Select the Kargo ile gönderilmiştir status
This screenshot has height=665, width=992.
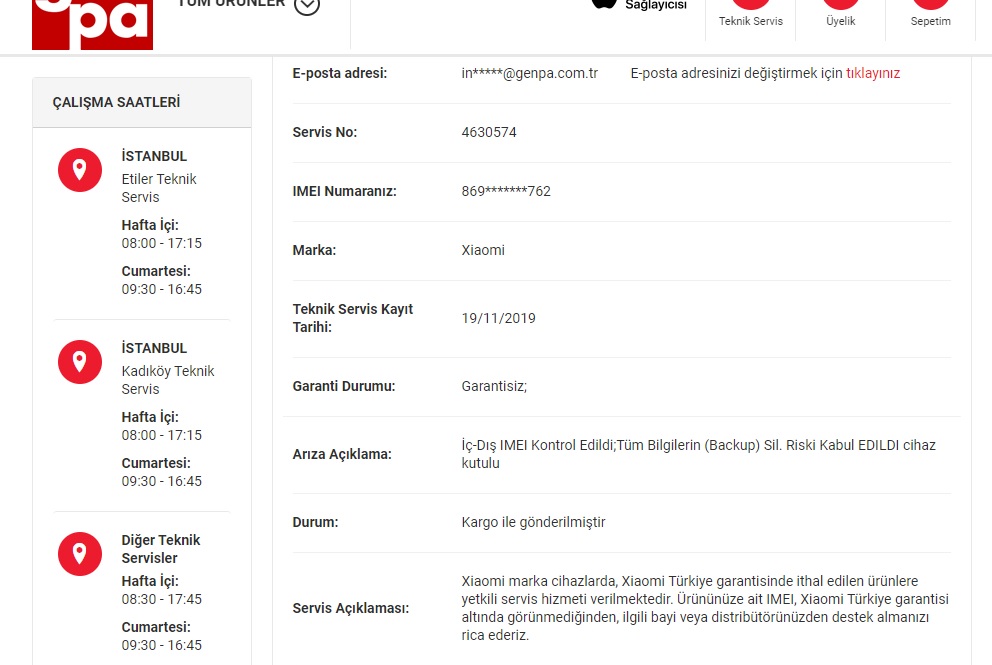pyautogui.click(x=533, y=522)
